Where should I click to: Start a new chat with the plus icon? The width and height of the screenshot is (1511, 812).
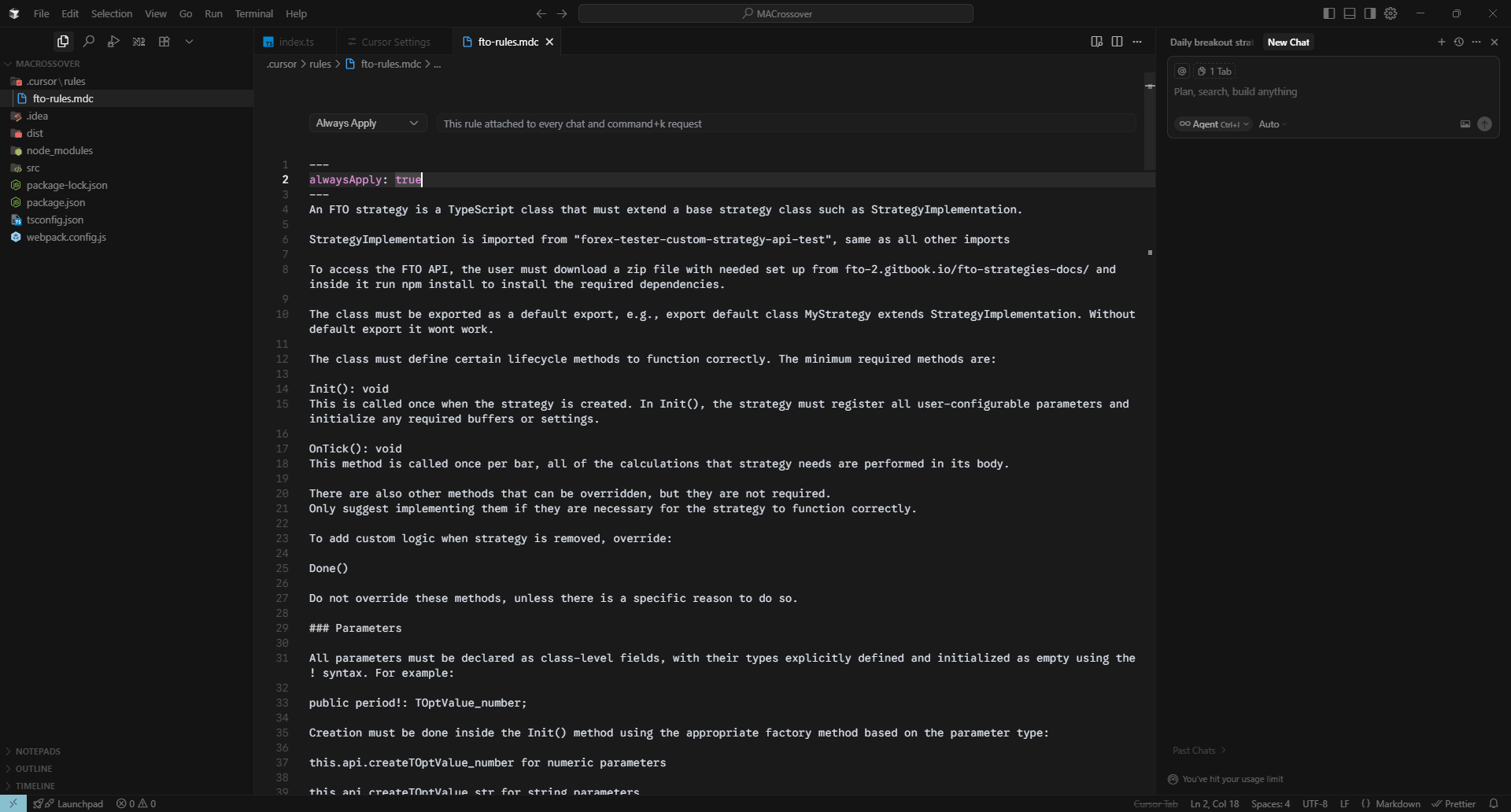[x=1441, y=42]
